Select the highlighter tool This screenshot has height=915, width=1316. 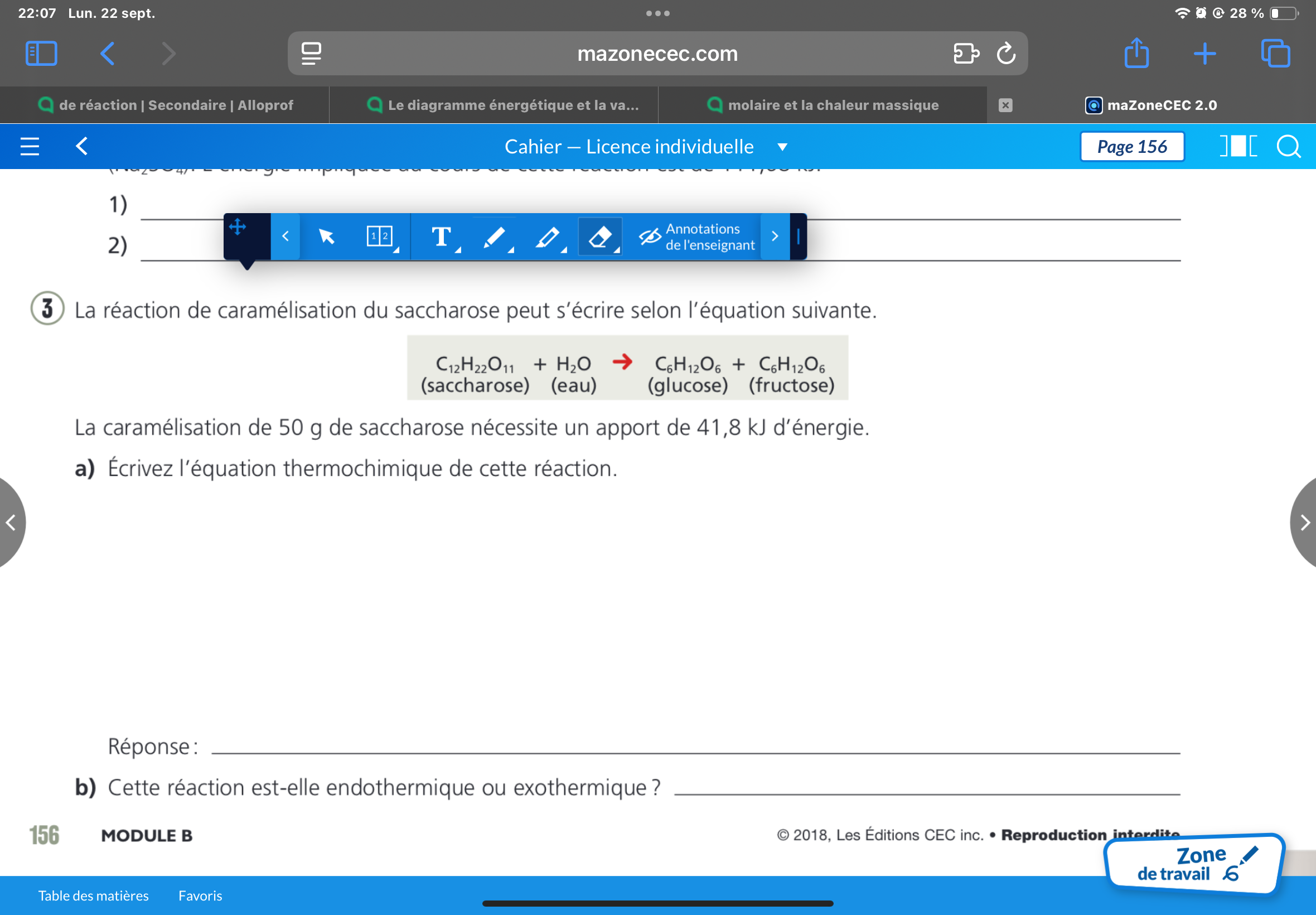548,237
